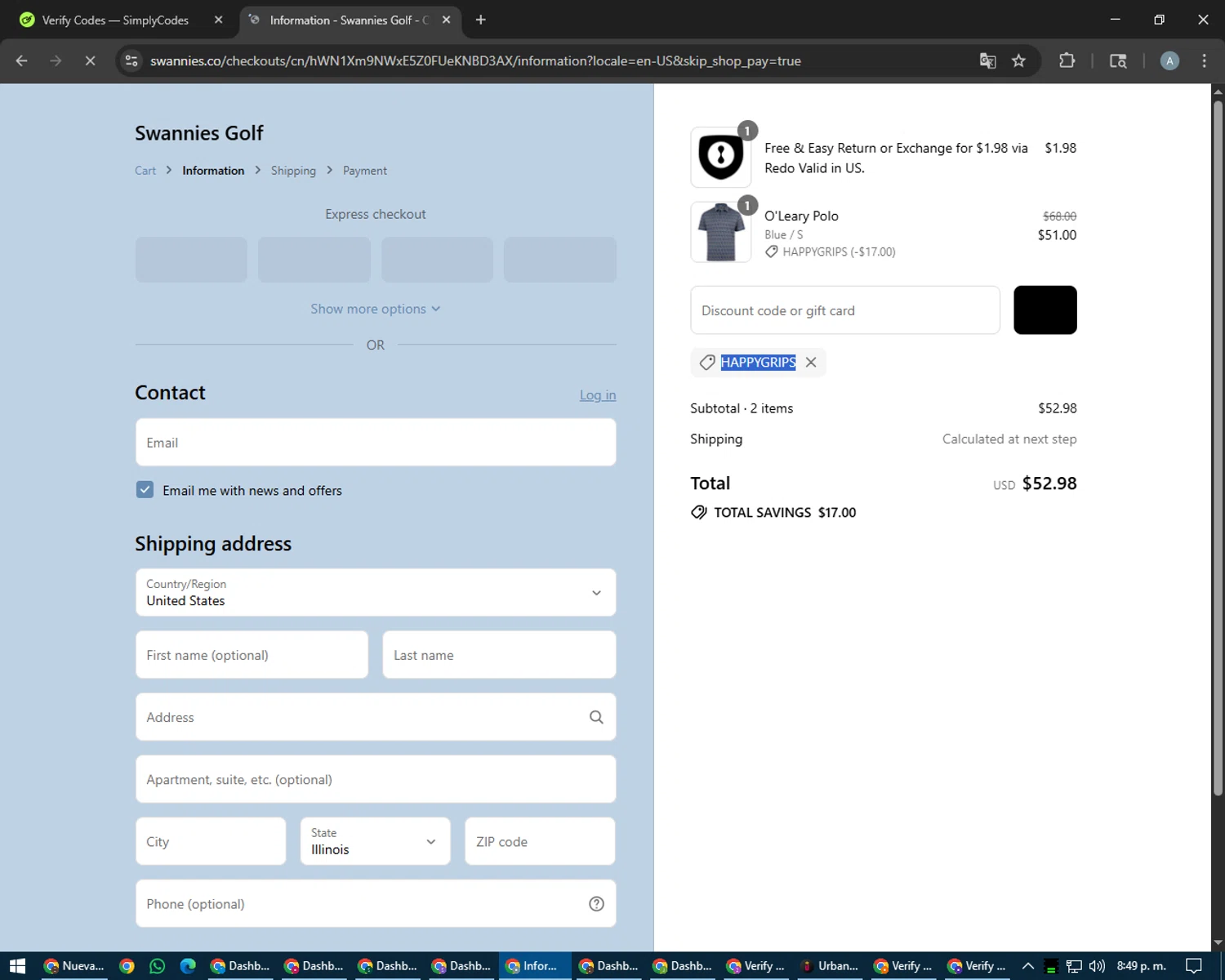View site information icon in address bar
The width and height of the screenshot is (1225, 980).
[x=131, y=60]
